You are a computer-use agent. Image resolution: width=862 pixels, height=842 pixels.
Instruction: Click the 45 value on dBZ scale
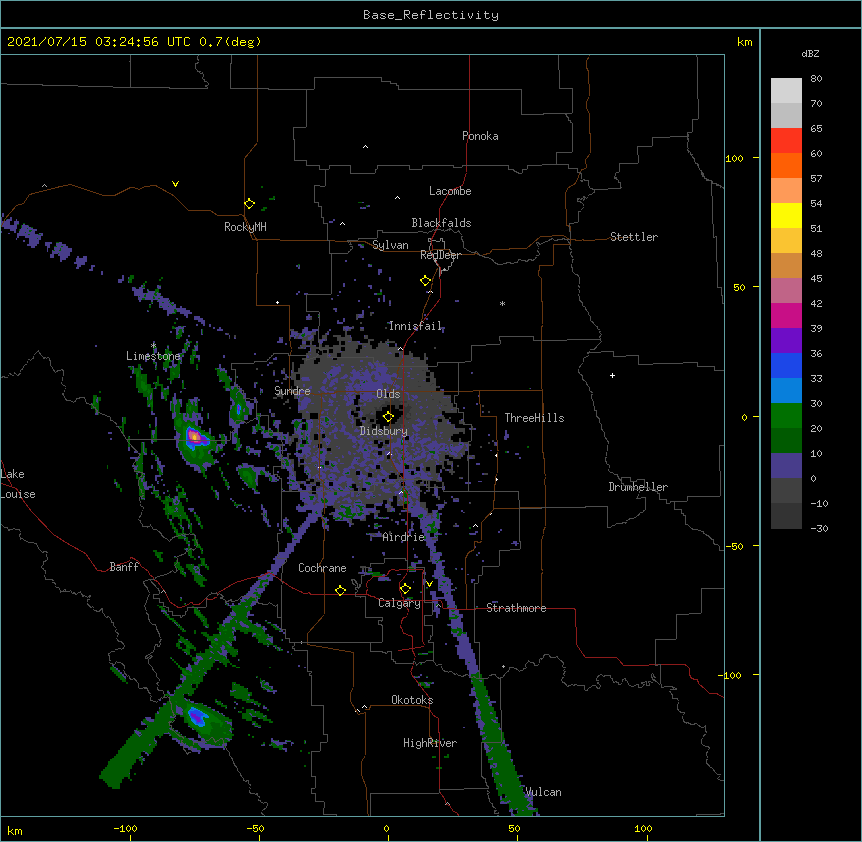coord(816,279)
